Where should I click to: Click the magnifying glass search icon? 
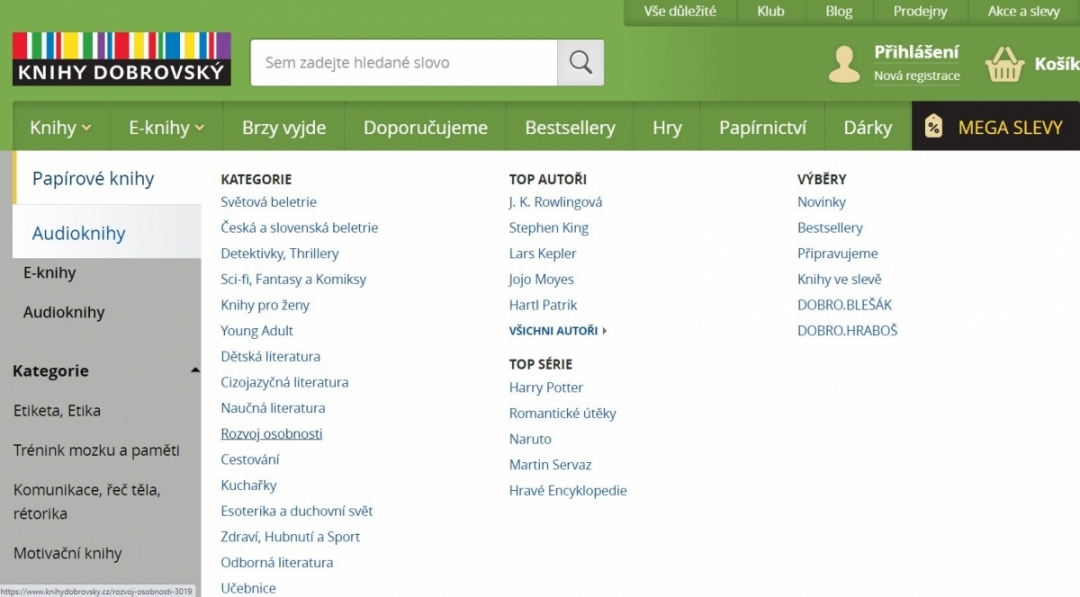tap(580, 63)
